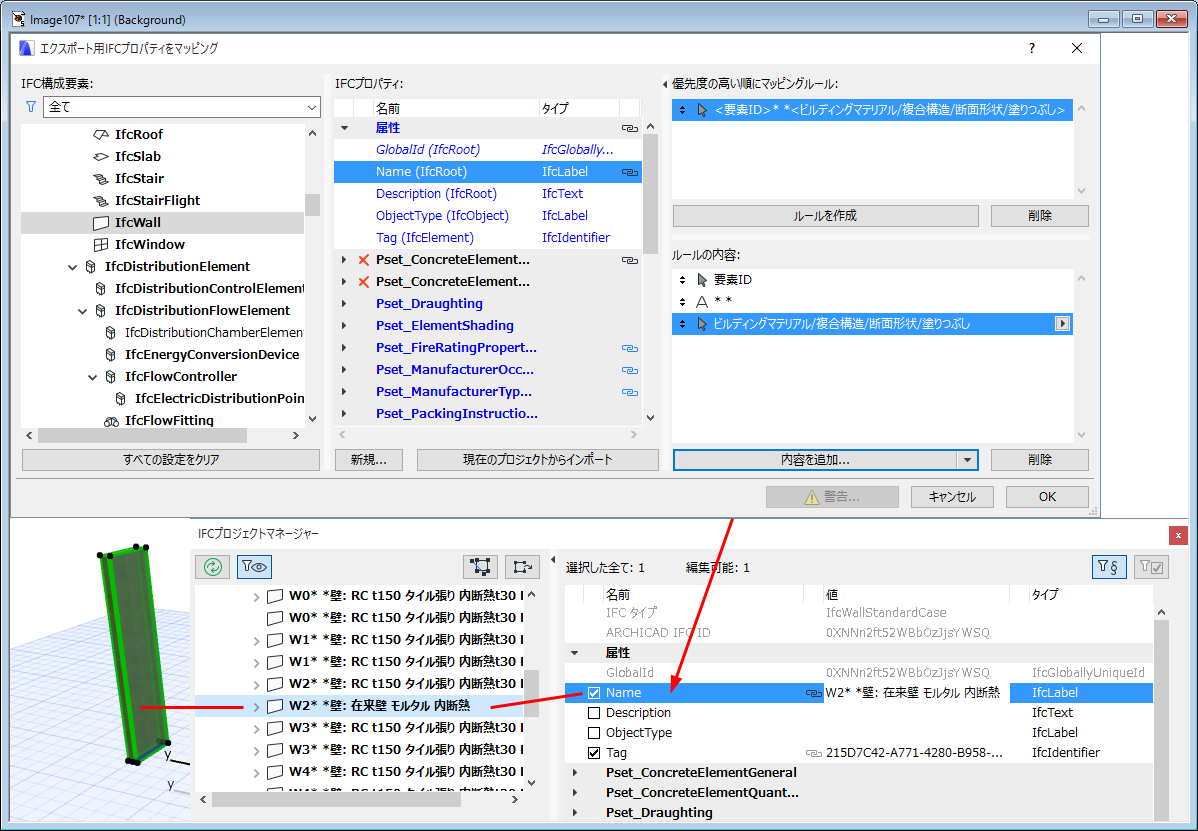Click the select-in-model icon in the manager toolbar
The height and width of the screenshot is (831, 1198).
pos(481,567)
